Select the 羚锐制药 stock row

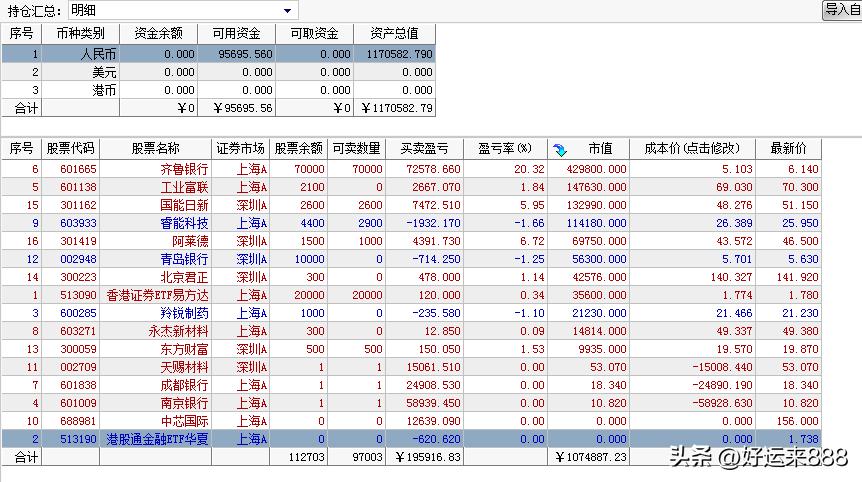411,313
